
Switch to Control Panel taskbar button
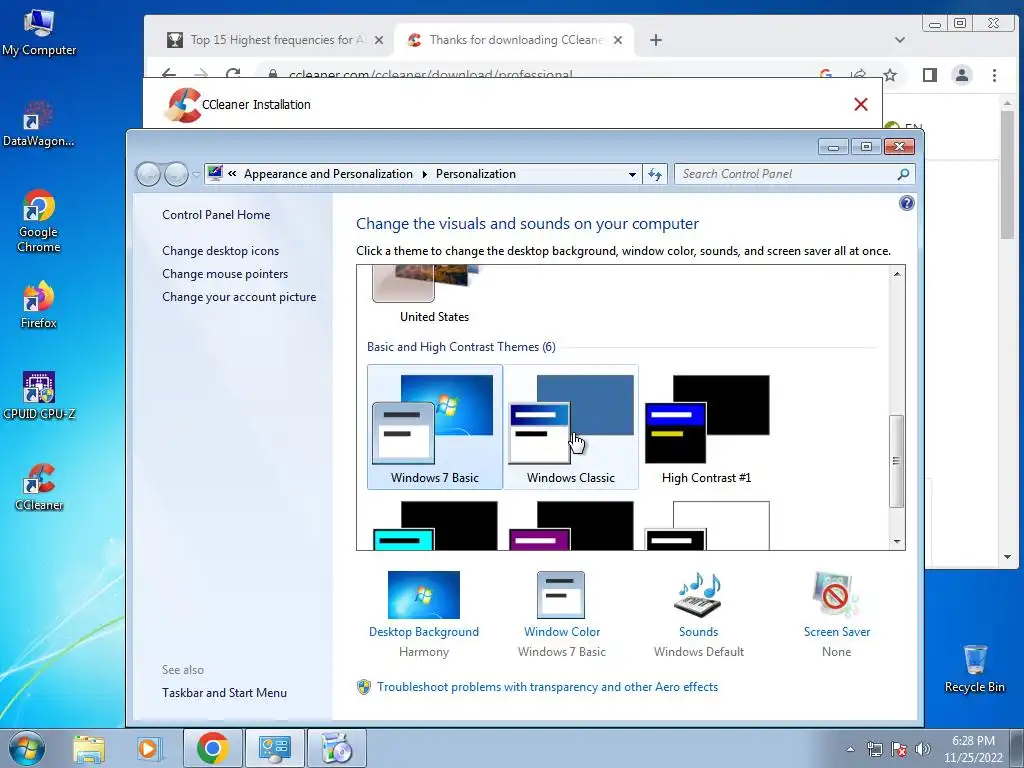click(x=274, y=748)
